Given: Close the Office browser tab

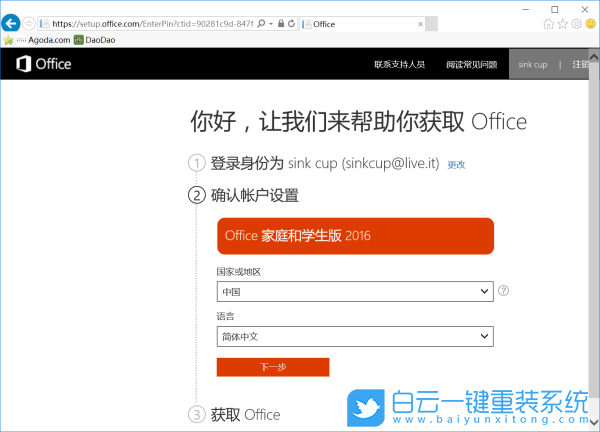Looking at the screenshot, I should (x=420, y=24).
